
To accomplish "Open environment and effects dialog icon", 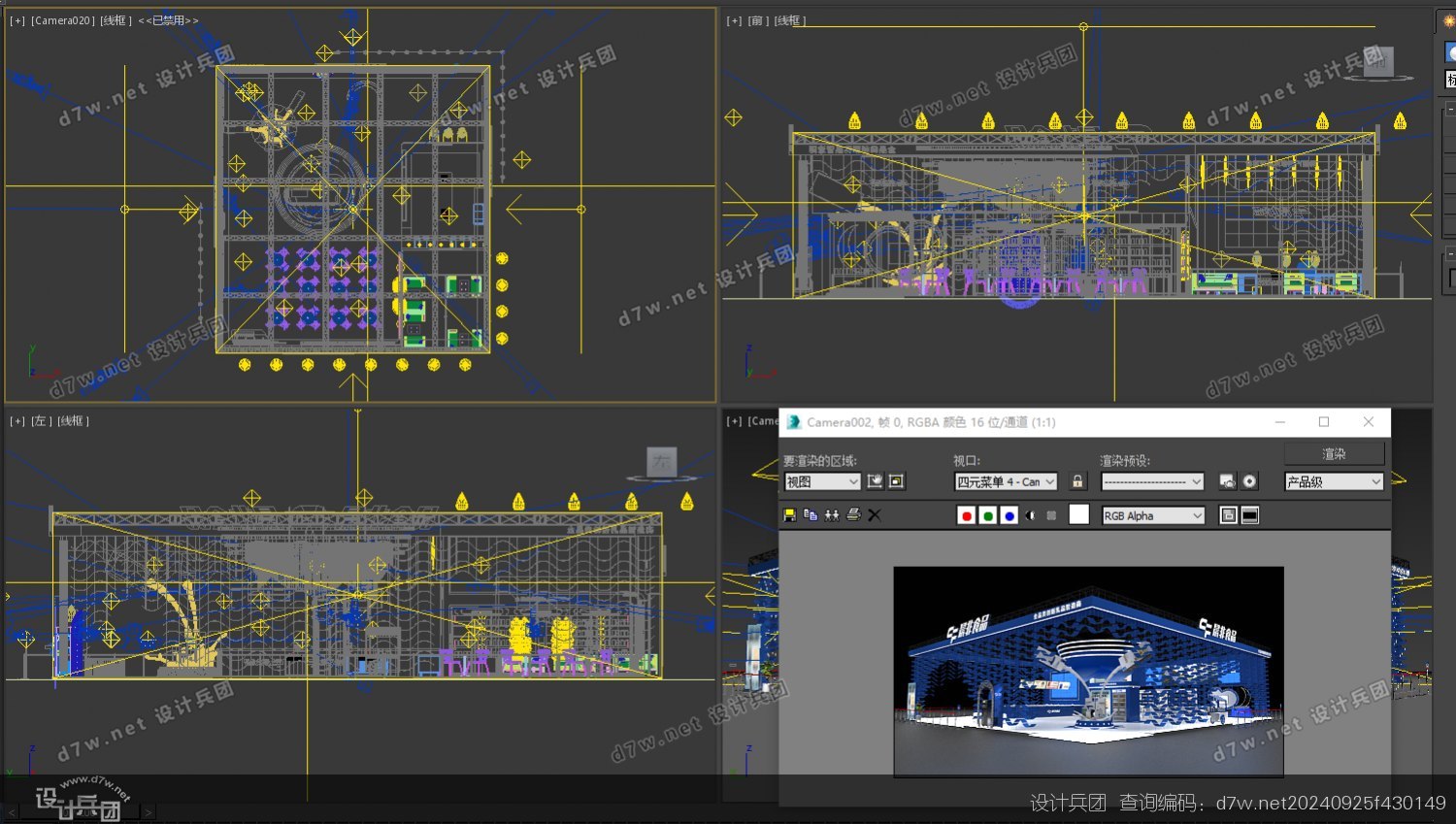I will tap(1249, 481).
